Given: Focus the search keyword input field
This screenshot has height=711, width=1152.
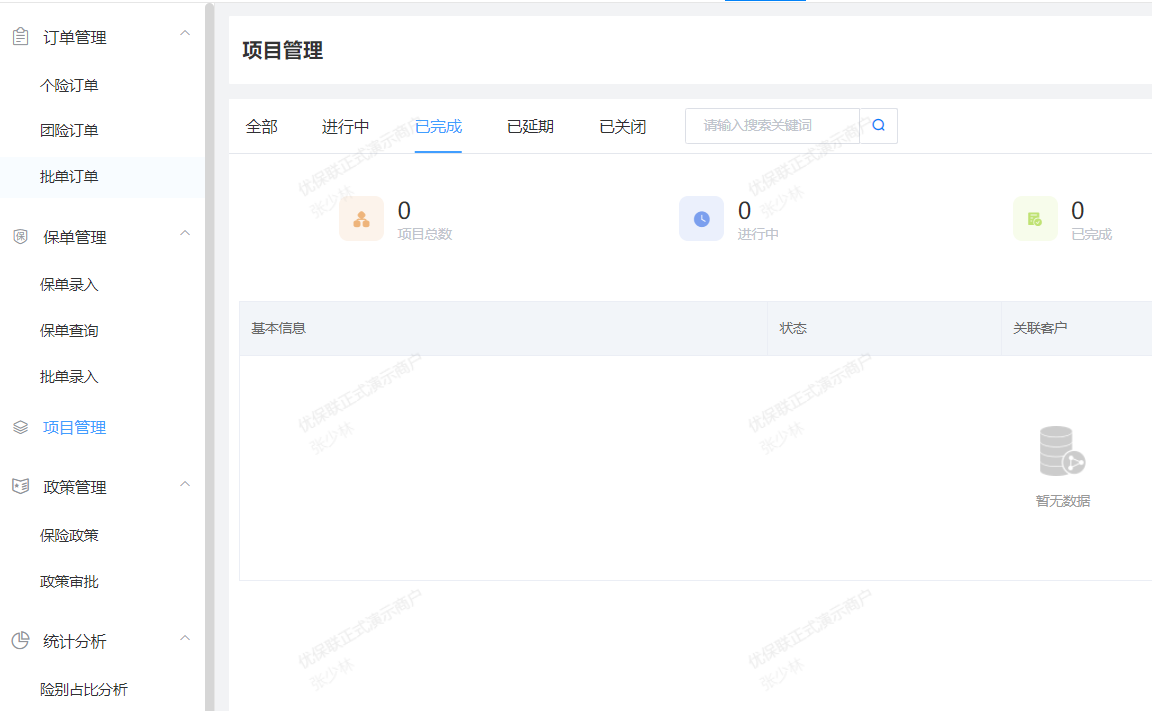Looking at the screenshot, I should [x=772, y=126].
